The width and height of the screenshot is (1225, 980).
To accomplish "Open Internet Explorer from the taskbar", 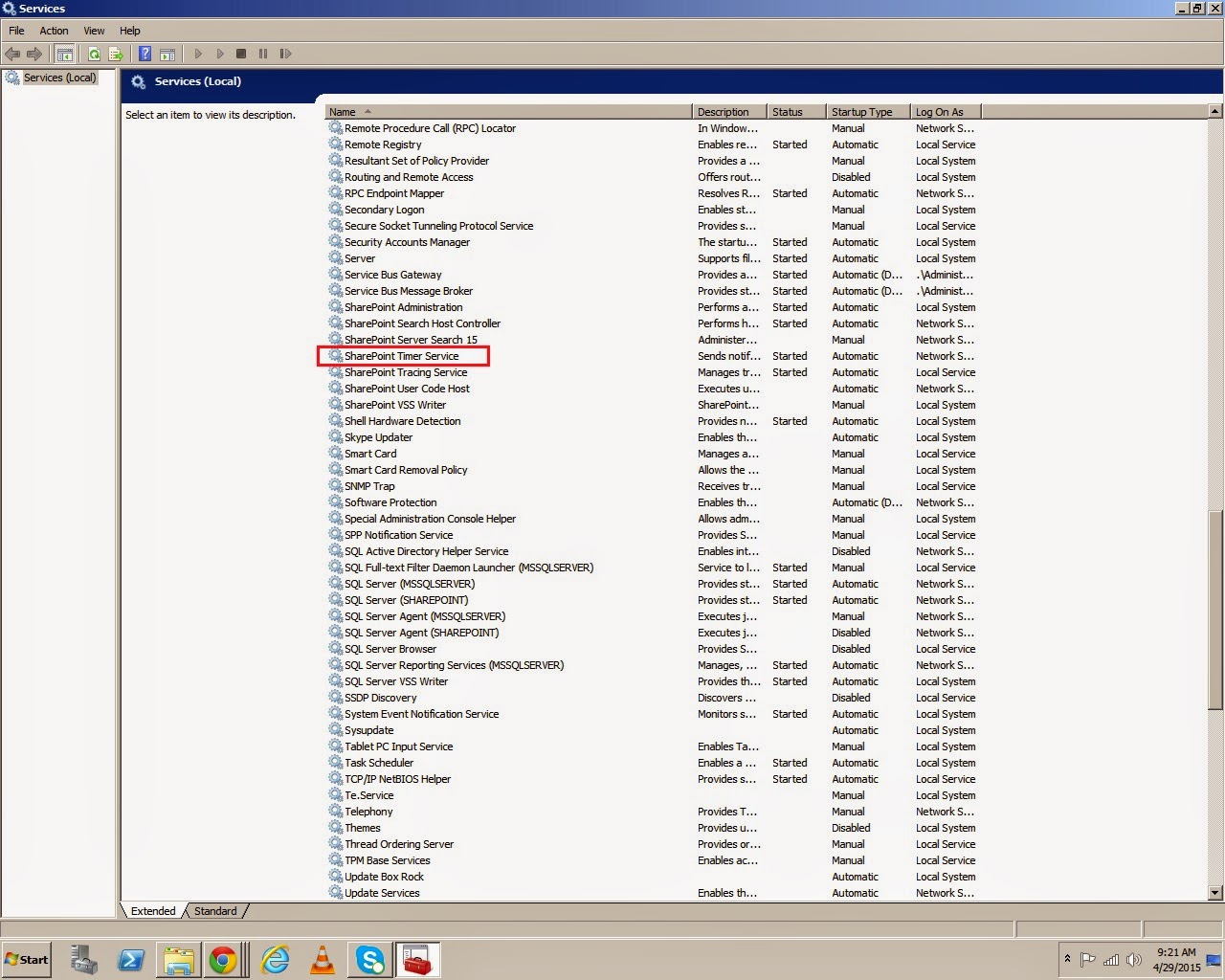I will [x=276, y=959].
